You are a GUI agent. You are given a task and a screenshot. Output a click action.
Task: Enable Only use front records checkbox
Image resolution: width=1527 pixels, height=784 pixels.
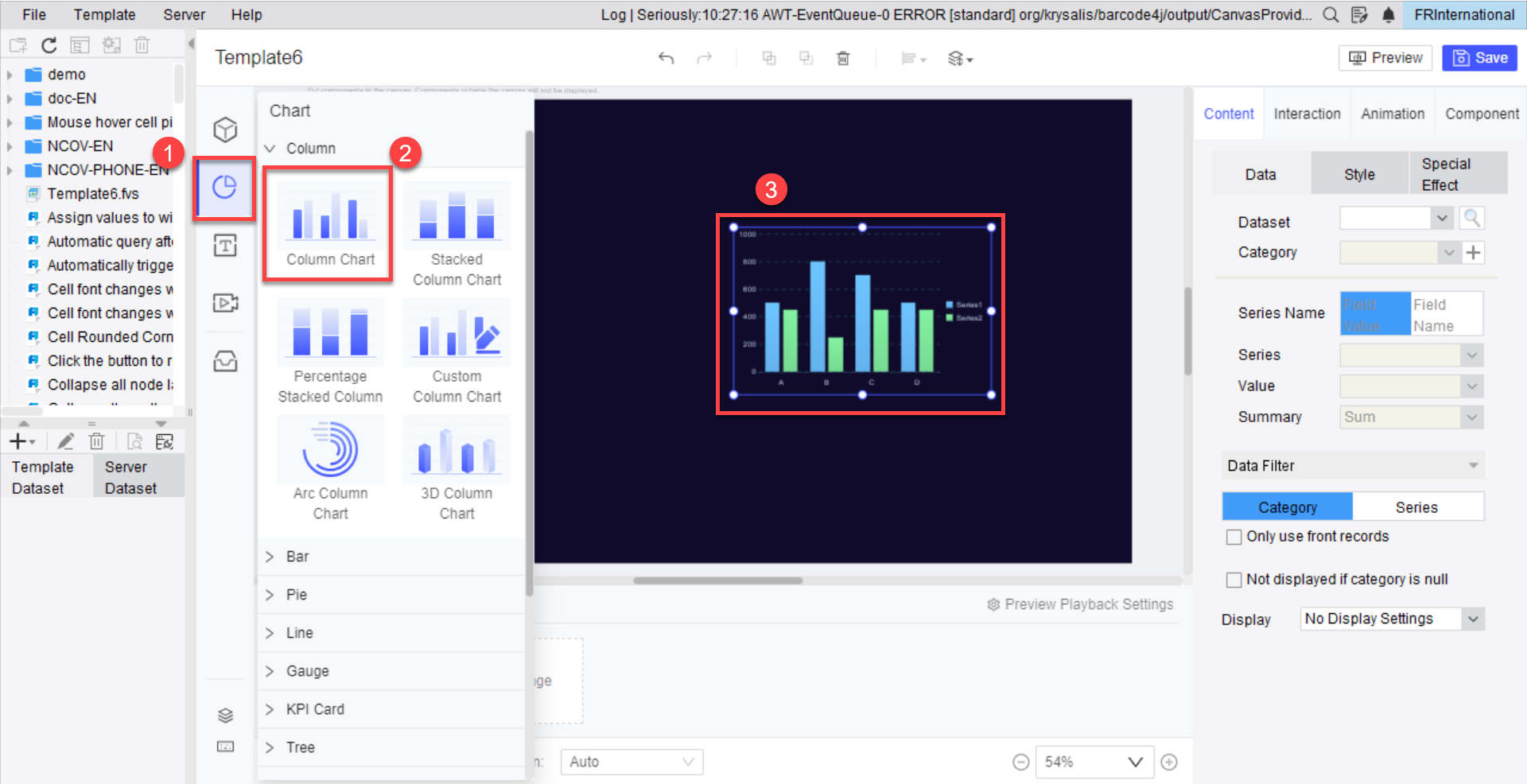coord(1234,538)
